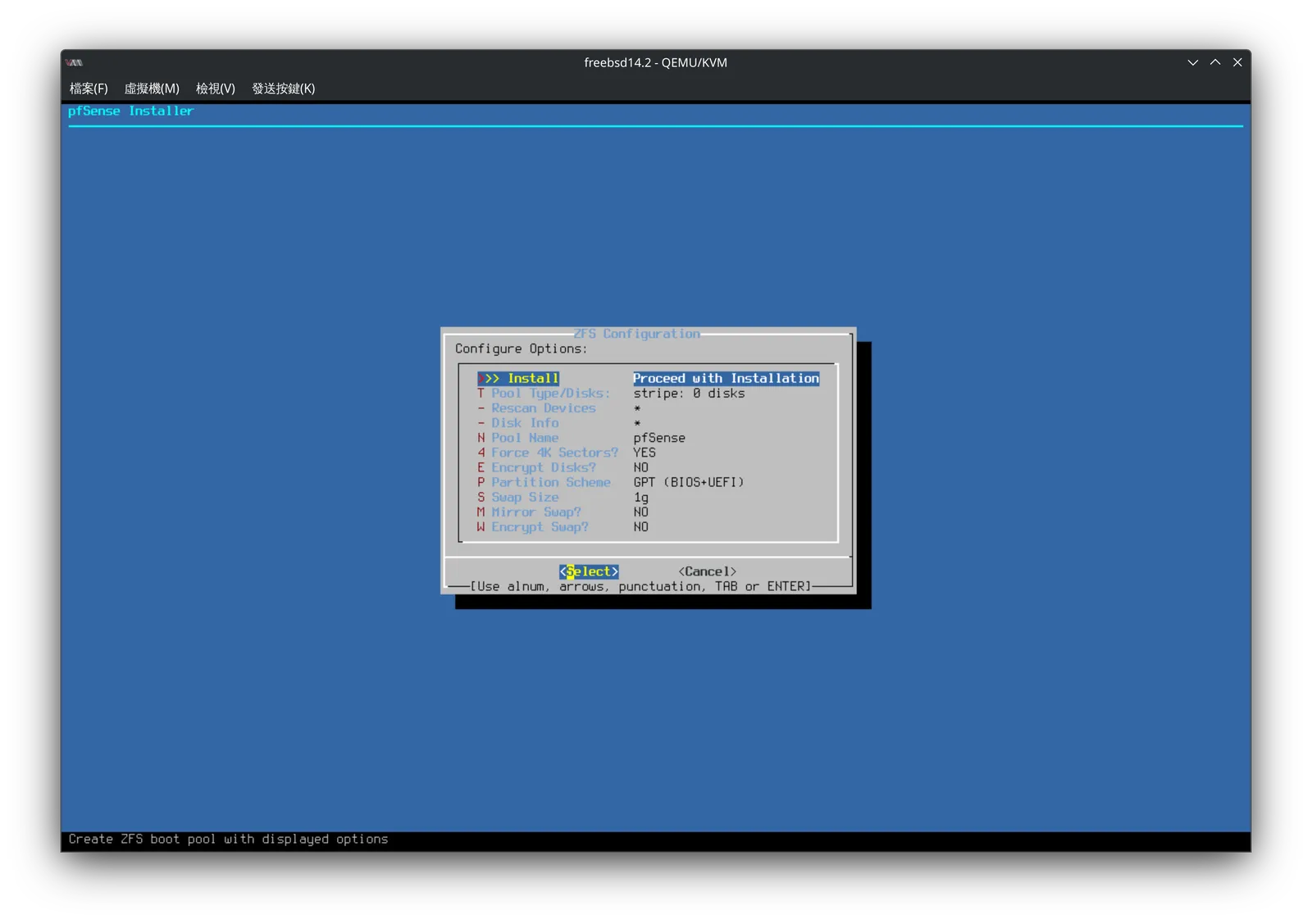Toggle the Encrypt Disks option
The width and height of the screenshot is (1312, 924).
(x=648, y=467)
